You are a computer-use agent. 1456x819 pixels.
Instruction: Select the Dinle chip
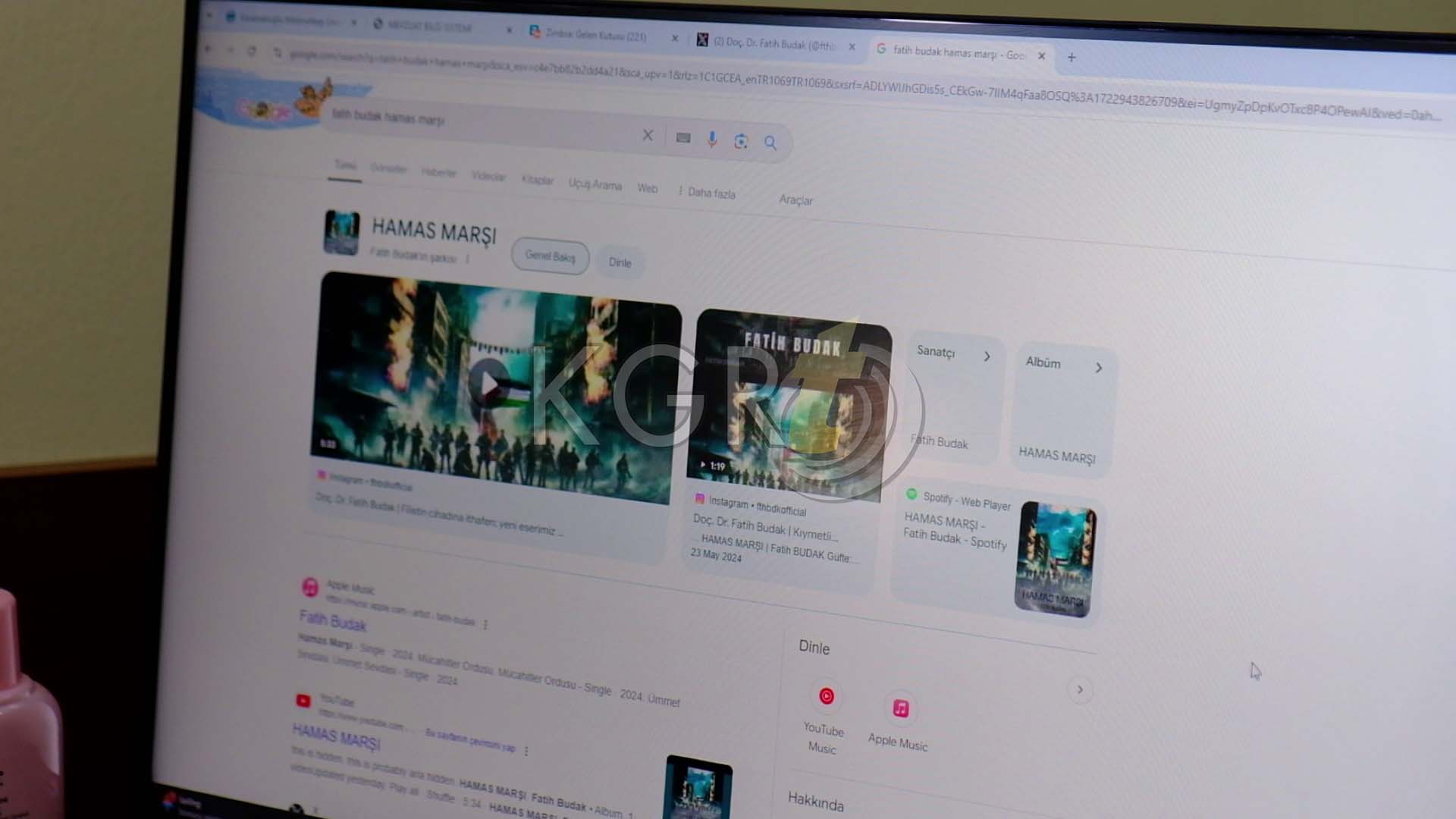coord(620,262)
